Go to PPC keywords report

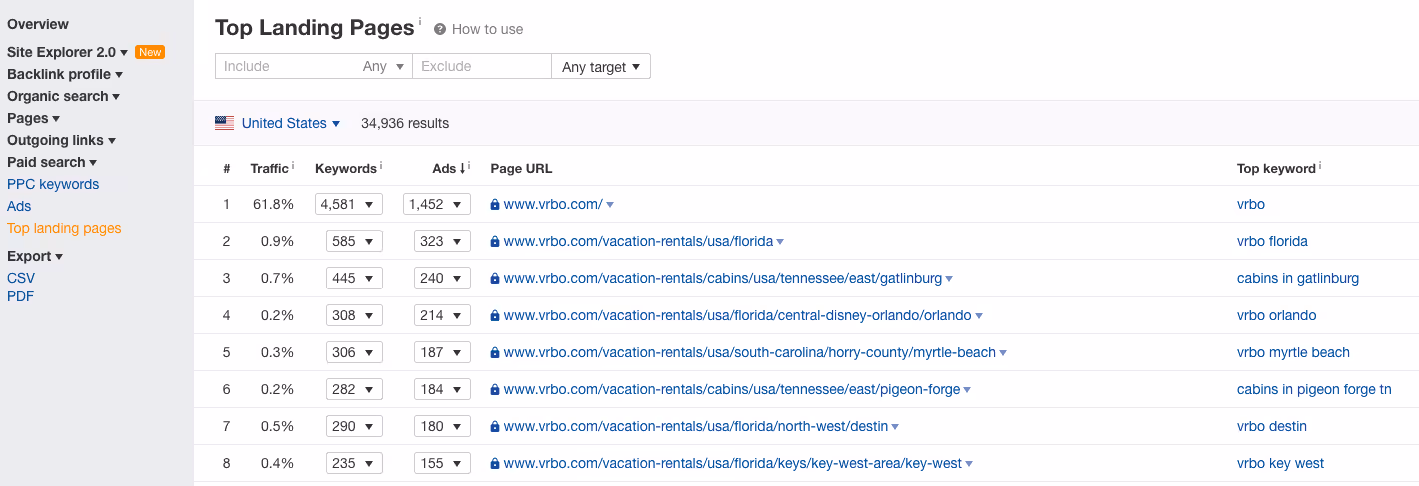coord(53,184)
